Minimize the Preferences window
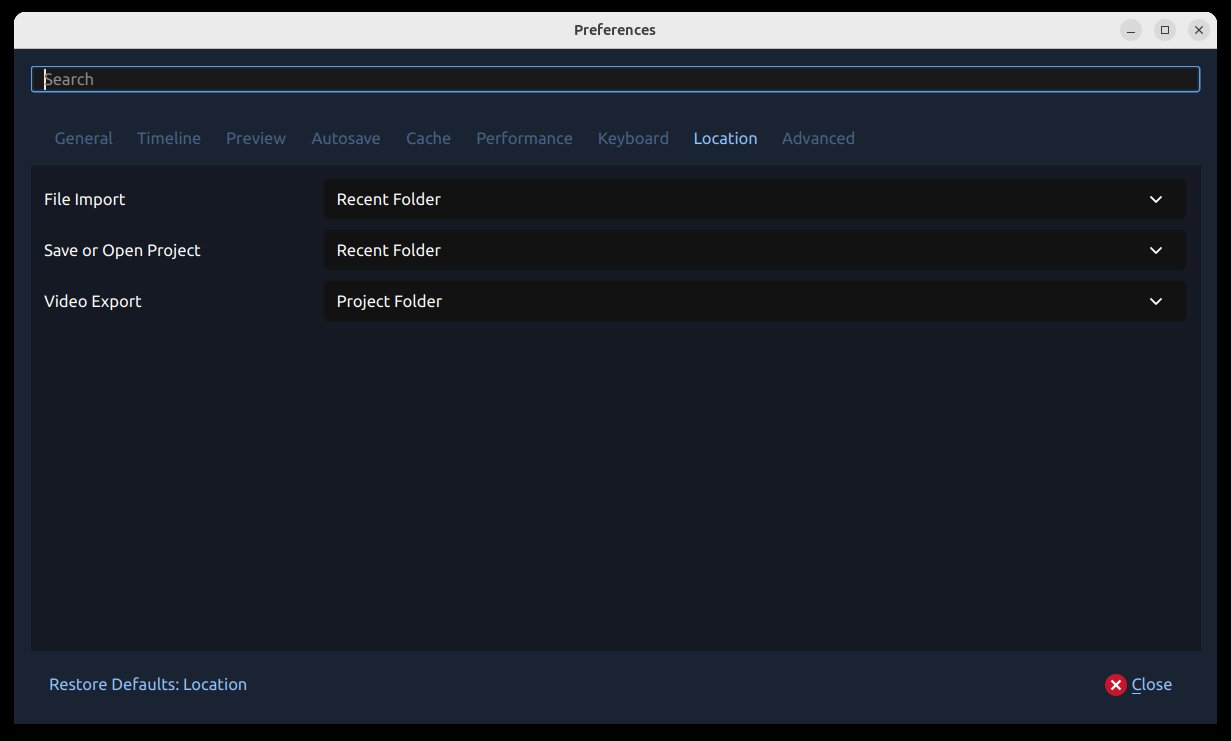The image size is (1231, 741). coord(1130,30)
